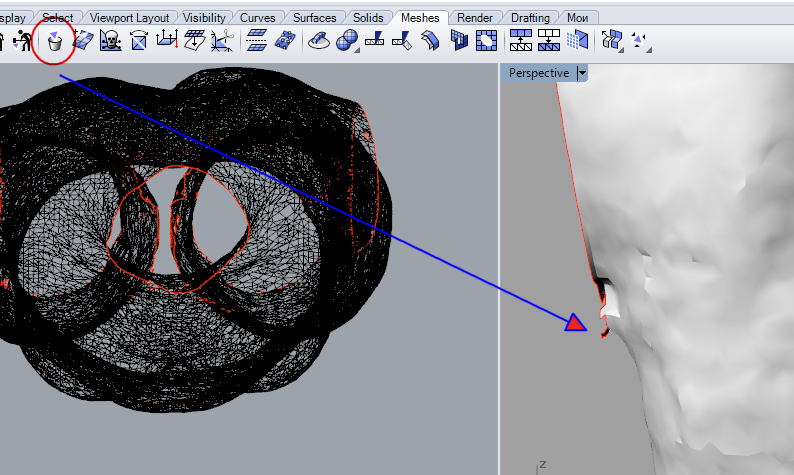Image resolution: width=794 pixels, height=475 pixels.
Task: Open the Curves tab
Action: tap(257, 18)
